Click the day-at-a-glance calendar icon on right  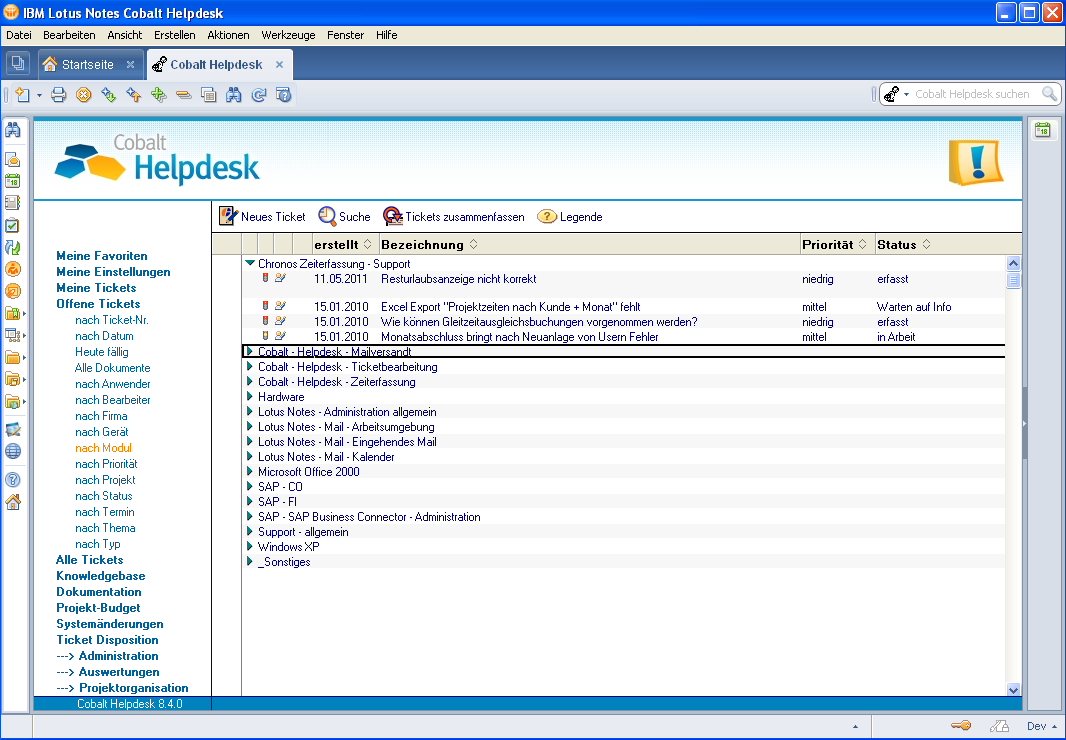pos(1042,130)
